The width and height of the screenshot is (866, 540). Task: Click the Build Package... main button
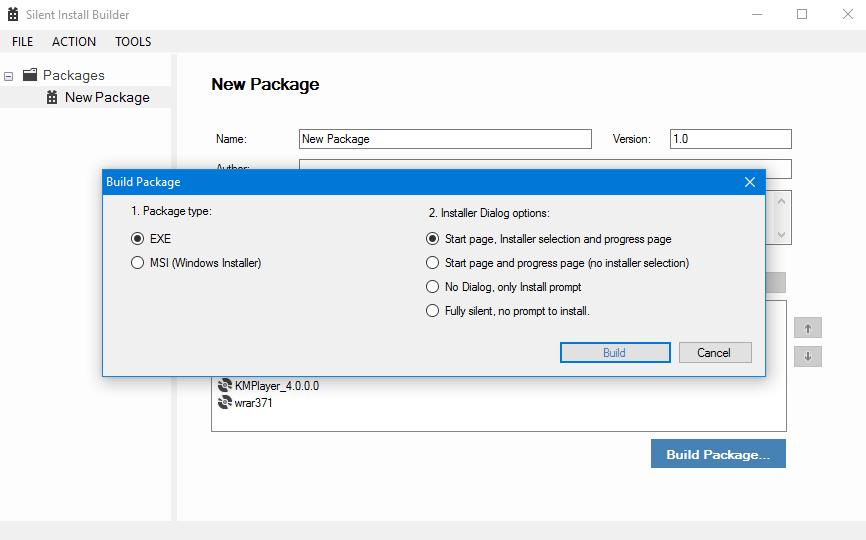pyautogui.click(x=718, y=454)
